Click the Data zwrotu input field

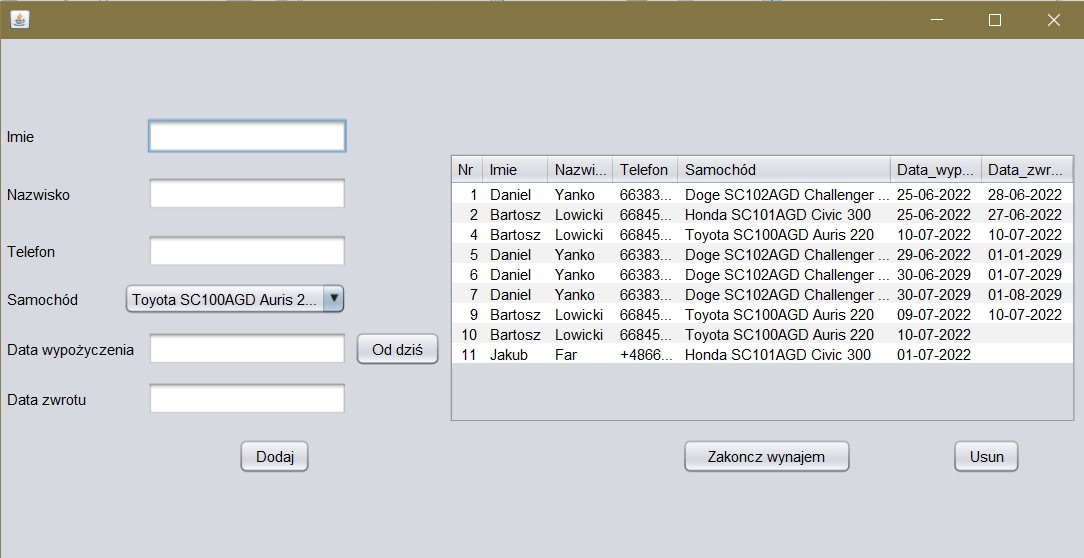pyautogui.click(x=247, y=399)
